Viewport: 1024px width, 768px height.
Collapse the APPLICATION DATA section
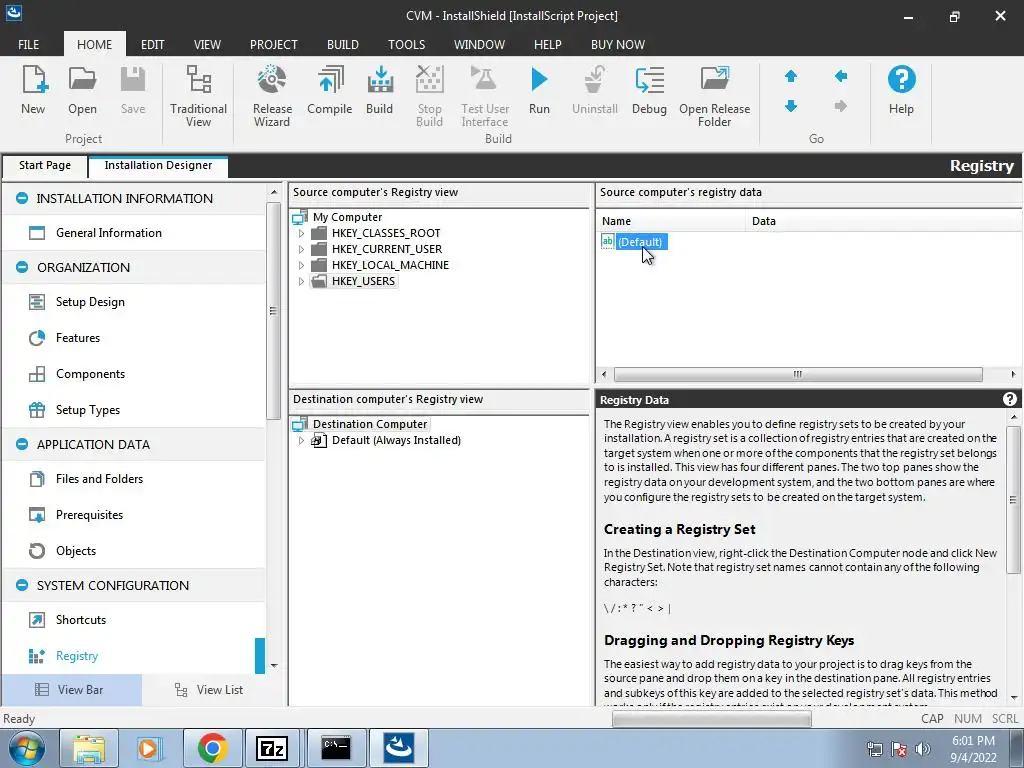(x=22, y=444)
